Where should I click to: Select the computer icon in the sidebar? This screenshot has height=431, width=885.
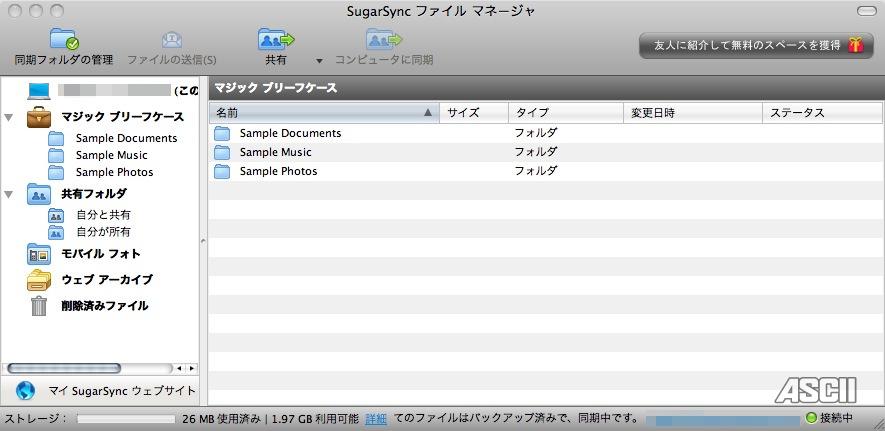(39, 91)
